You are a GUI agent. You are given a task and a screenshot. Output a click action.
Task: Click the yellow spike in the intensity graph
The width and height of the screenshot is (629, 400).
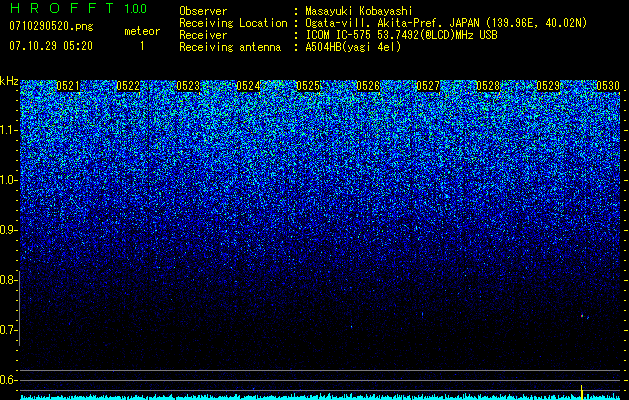[x=582, y=391]
